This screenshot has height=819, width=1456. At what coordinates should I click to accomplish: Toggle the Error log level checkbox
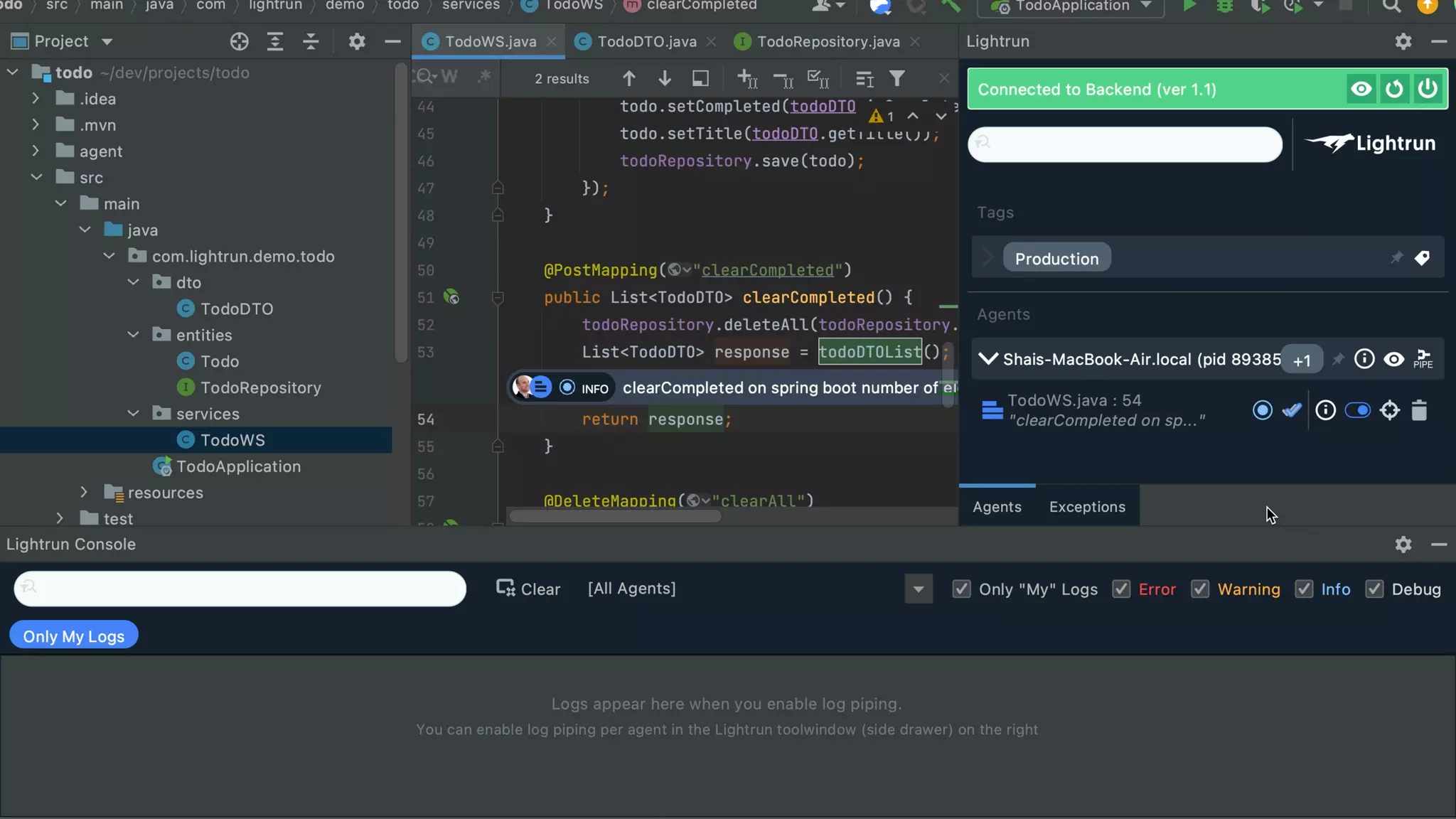(1121, 589)
